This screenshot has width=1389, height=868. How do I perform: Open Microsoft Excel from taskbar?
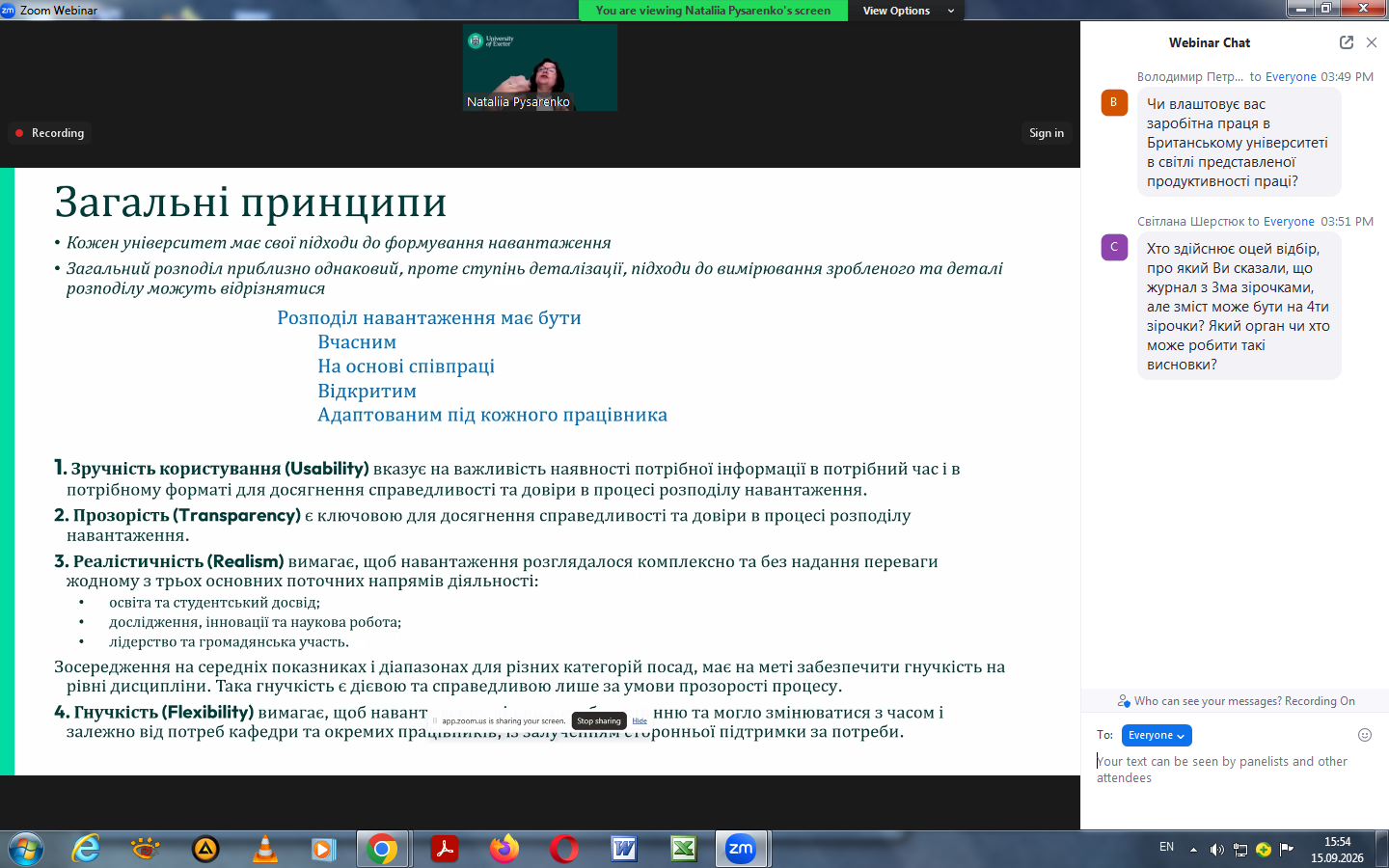(684, 849)
